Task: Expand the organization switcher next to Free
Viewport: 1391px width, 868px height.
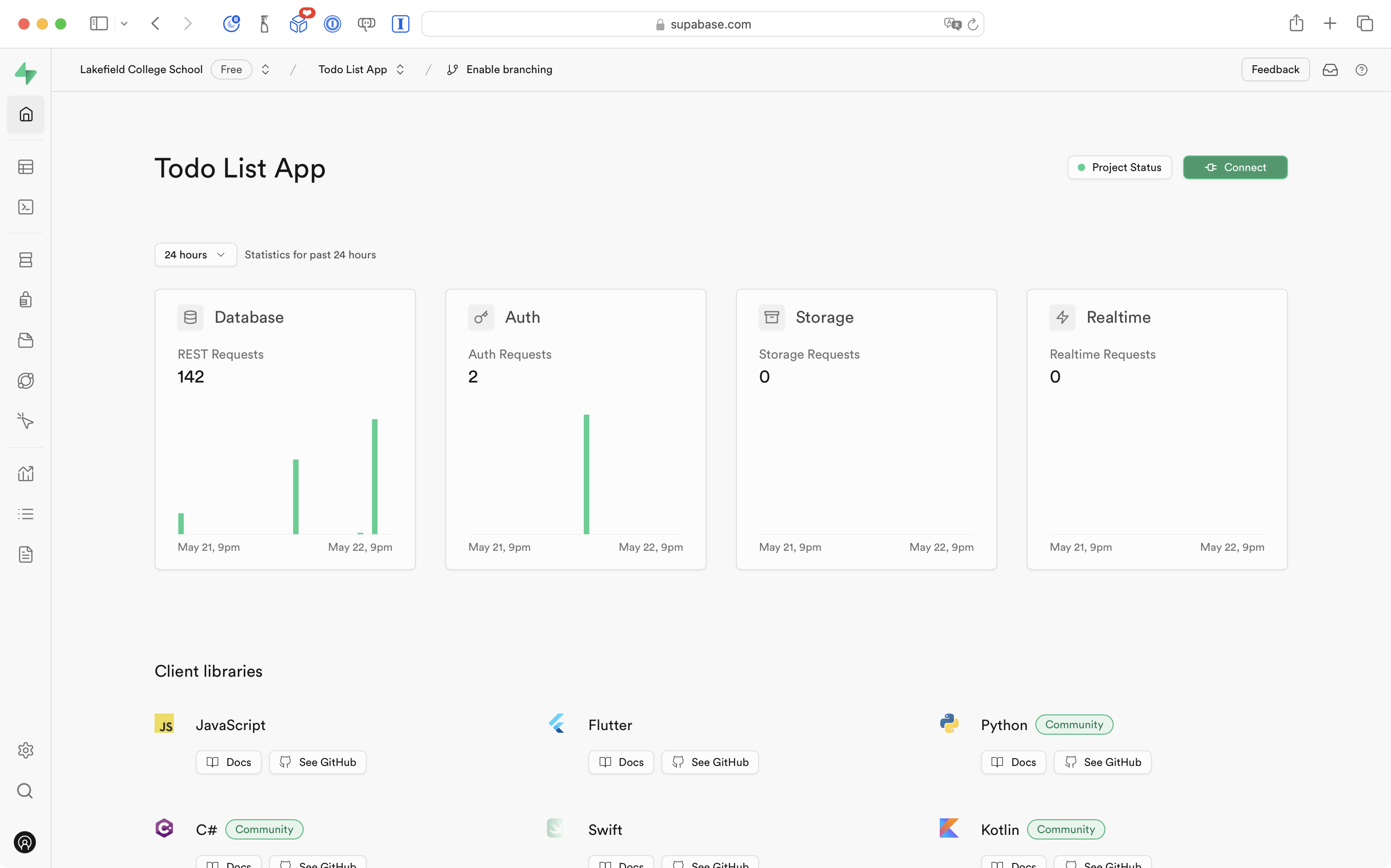Action: pyautogui.click(x=265, y=69)
